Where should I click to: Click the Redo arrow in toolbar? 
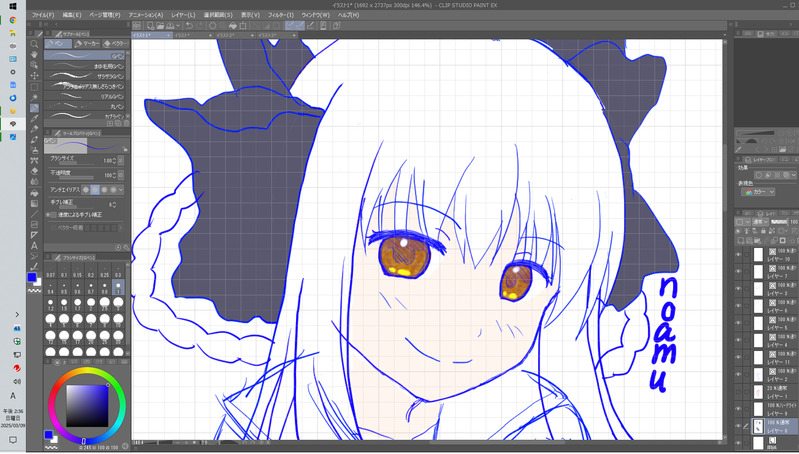click(x=199, y=25)
